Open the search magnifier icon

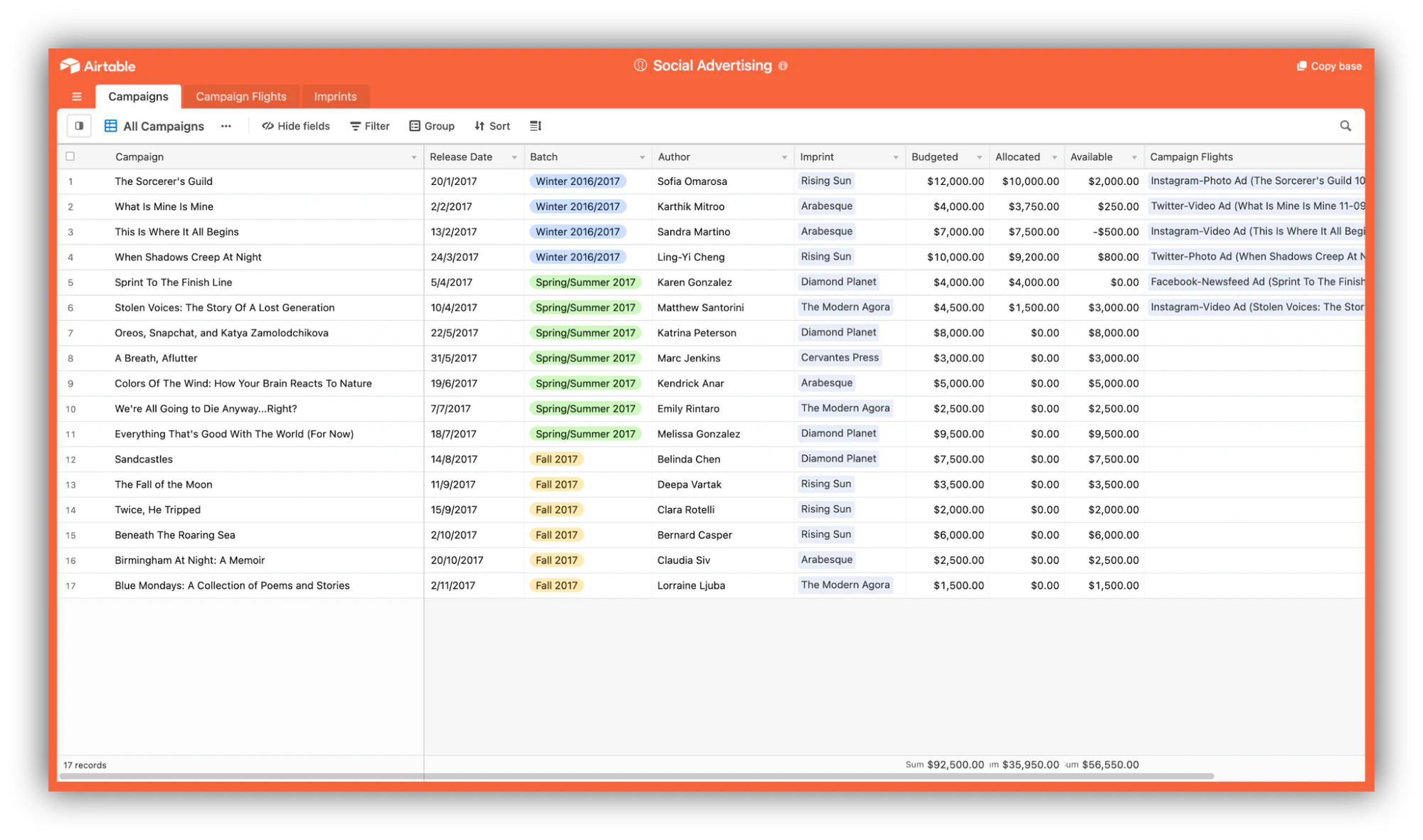pos(1345,126)
